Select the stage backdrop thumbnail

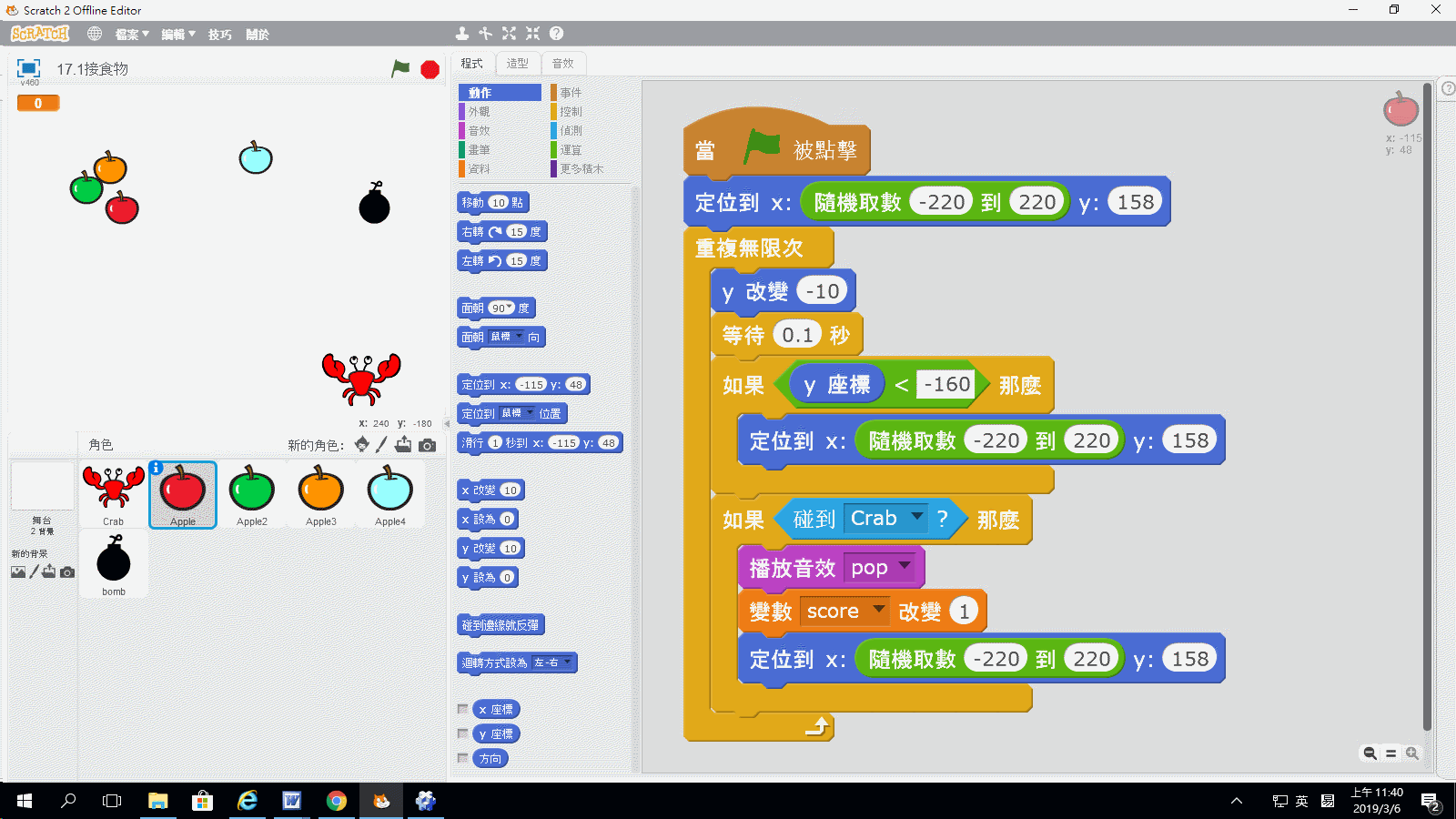[42, 487]
